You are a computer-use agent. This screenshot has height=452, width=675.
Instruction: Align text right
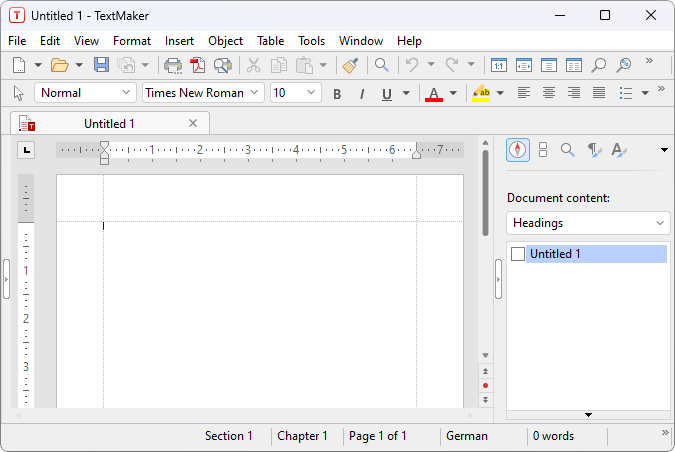[x=573, y=93]
